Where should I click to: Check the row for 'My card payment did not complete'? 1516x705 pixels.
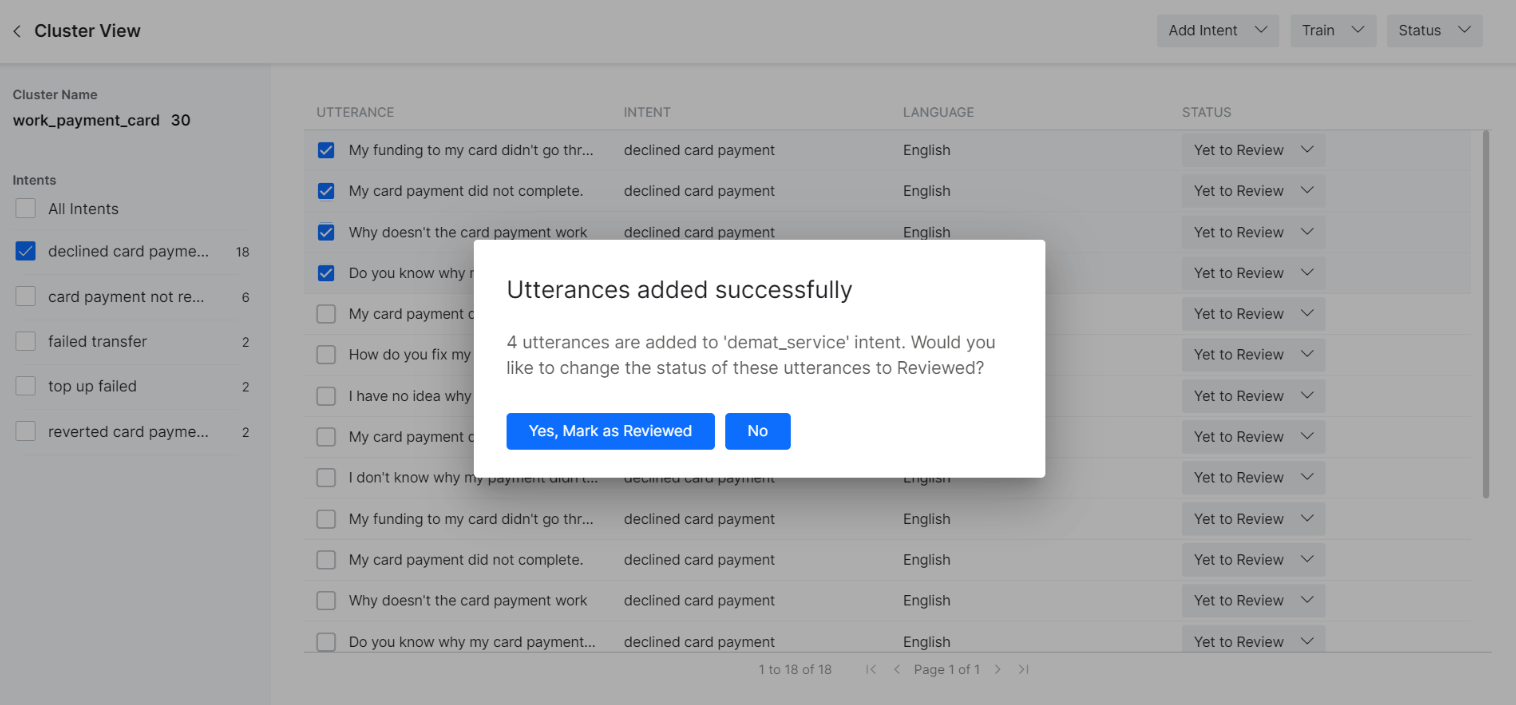325,191
